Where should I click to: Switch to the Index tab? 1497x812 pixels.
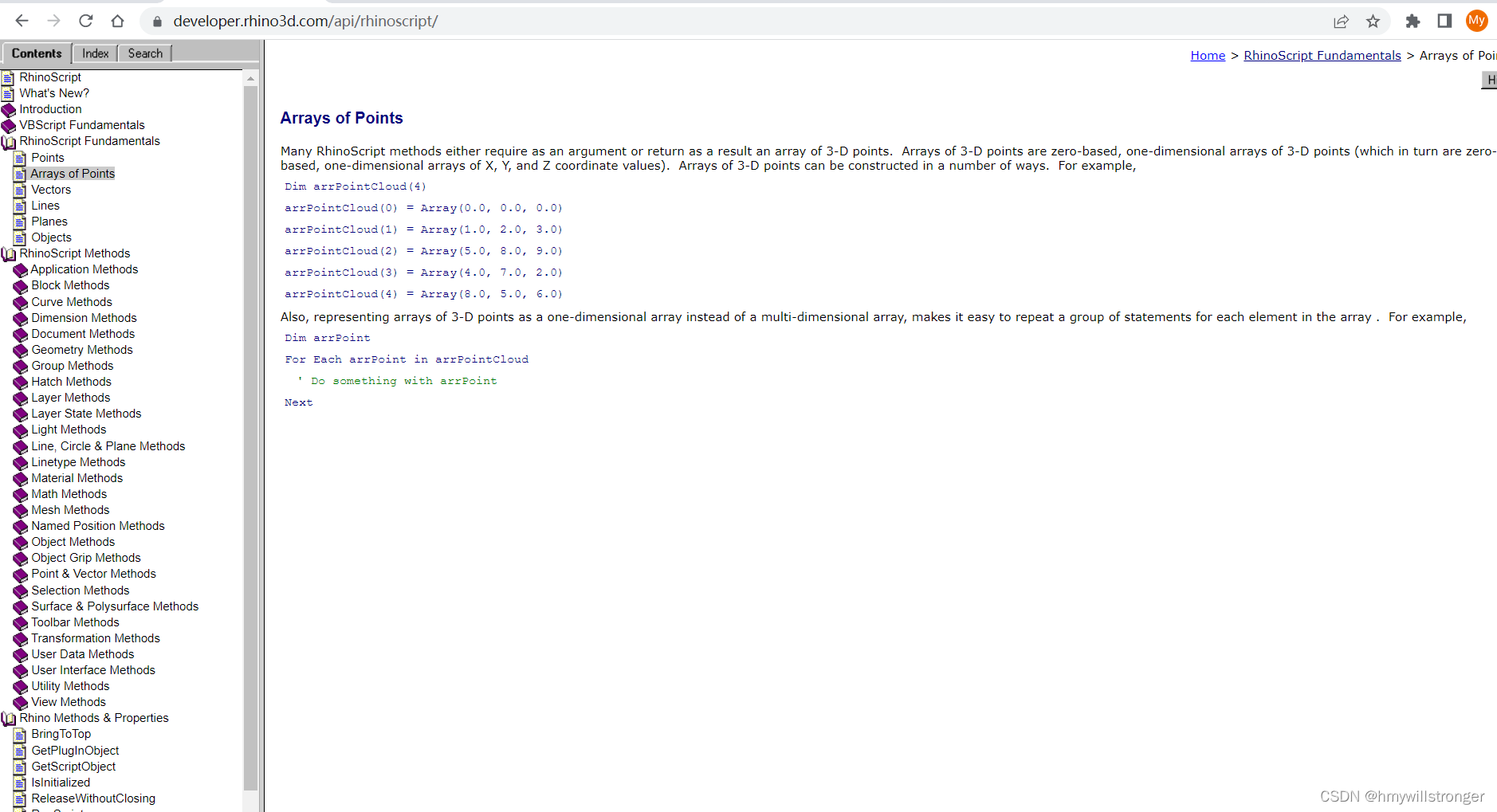tap(94, 53)
